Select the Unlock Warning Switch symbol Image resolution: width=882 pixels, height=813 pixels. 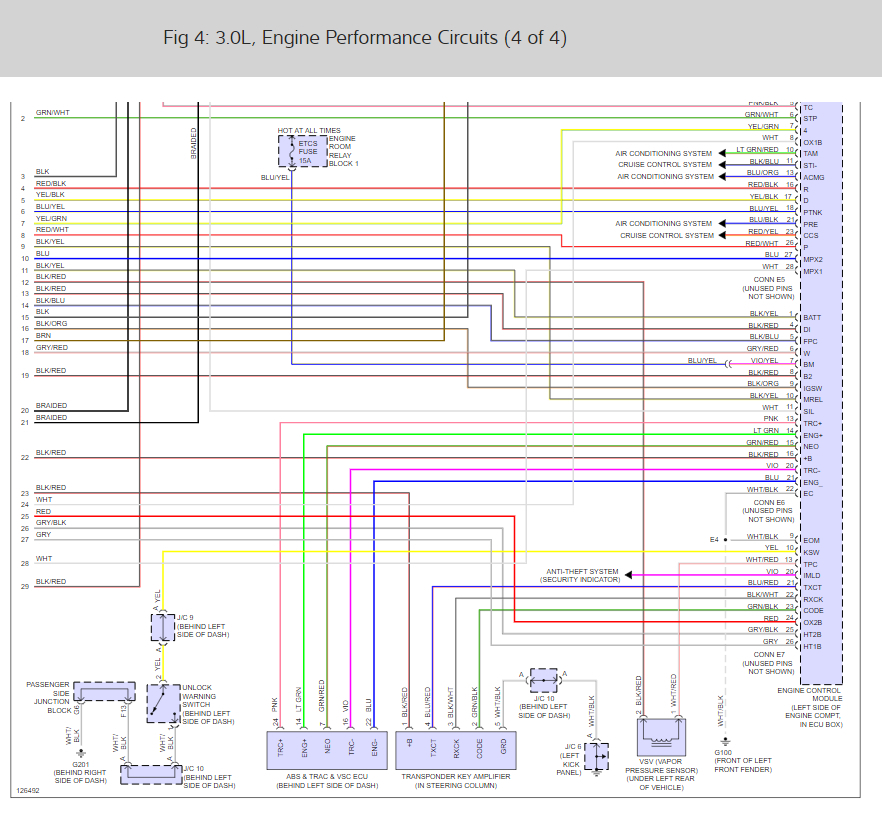coord(163,703)
